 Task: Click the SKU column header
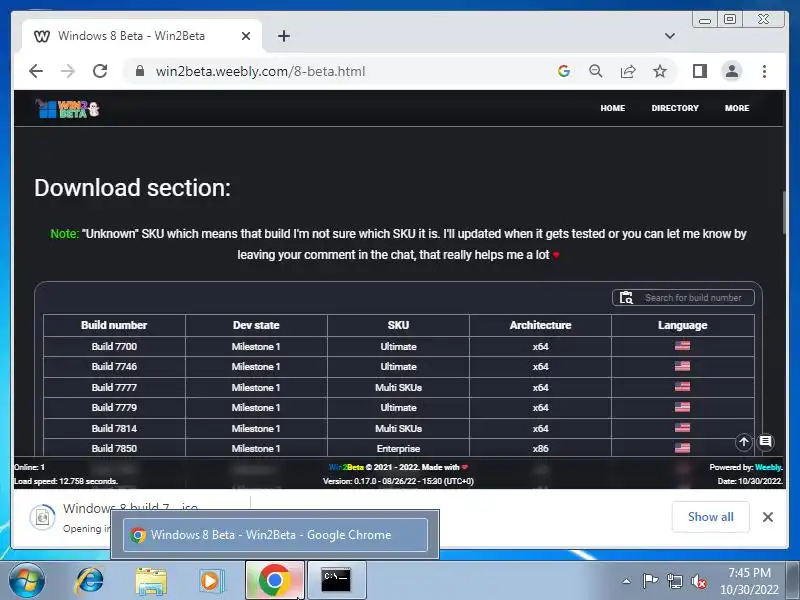pyautogui.click(x=398, y=325)
